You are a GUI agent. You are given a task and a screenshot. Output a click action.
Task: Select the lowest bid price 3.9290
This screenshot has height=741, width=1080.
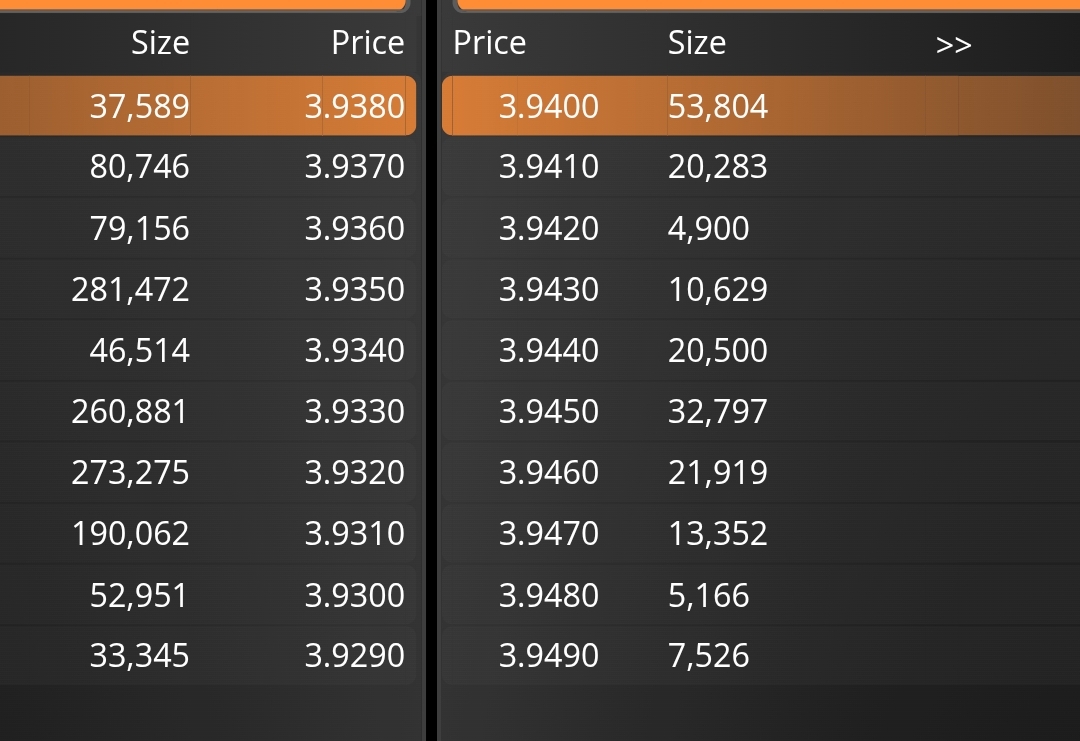pos(354,655)
